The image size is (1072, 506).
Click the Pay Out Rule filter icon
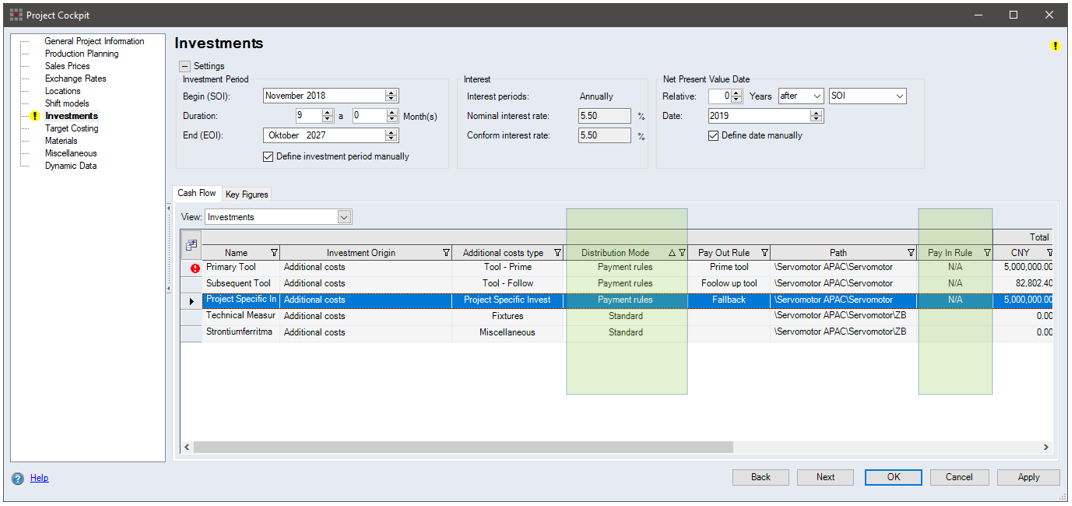coord(764,253)
